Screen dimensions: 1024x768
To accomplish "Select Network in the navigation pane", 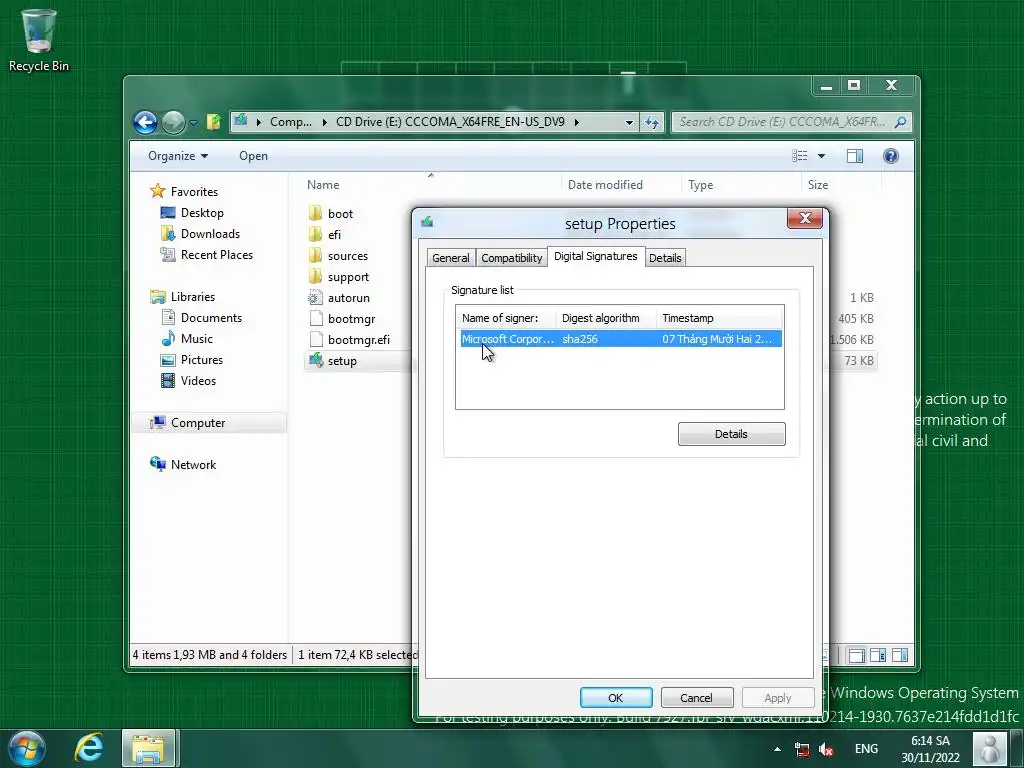I will tap(184, 464).
